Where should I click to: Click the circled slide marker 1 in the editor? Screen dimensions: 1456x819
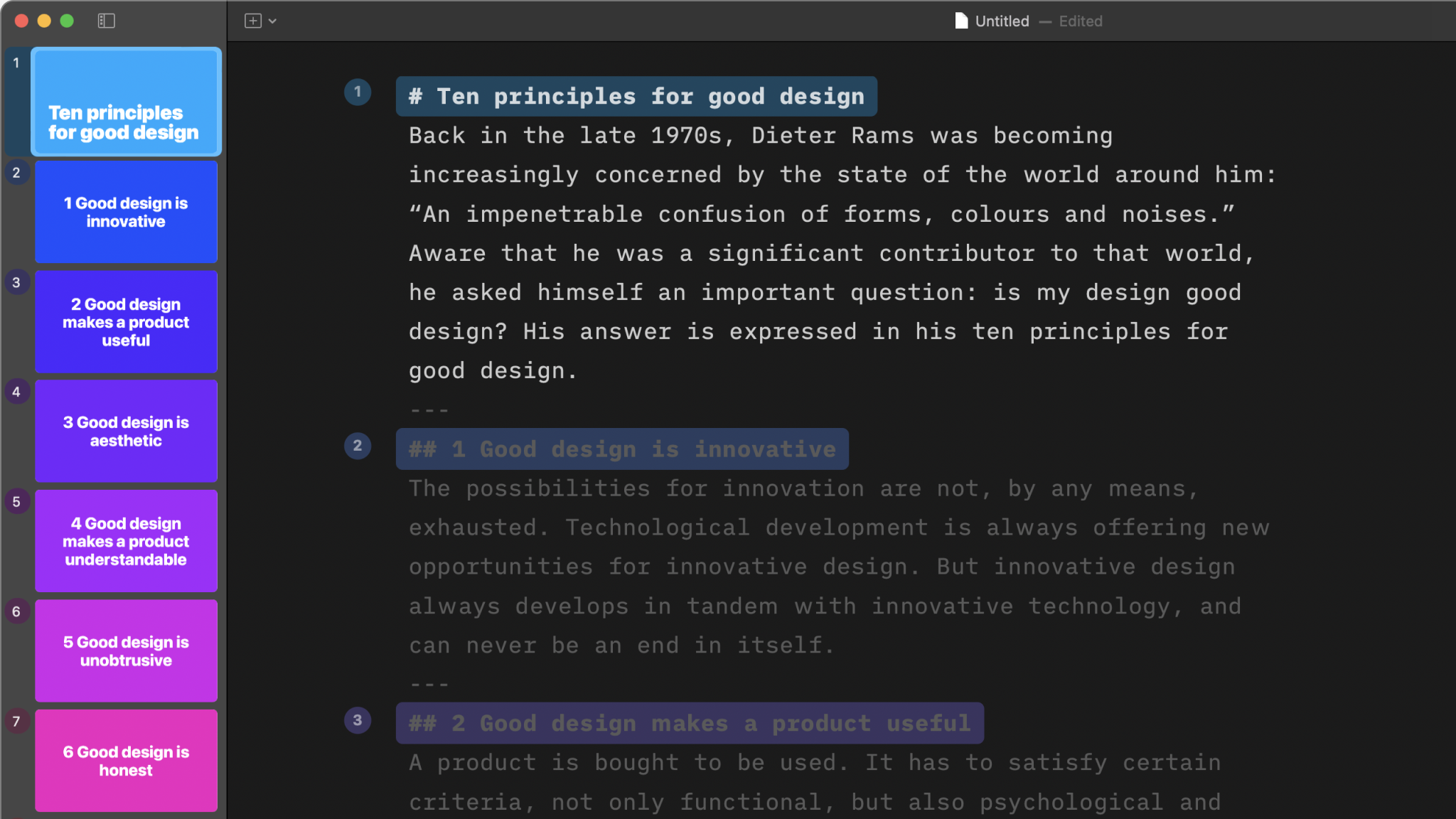coord(358,92)
